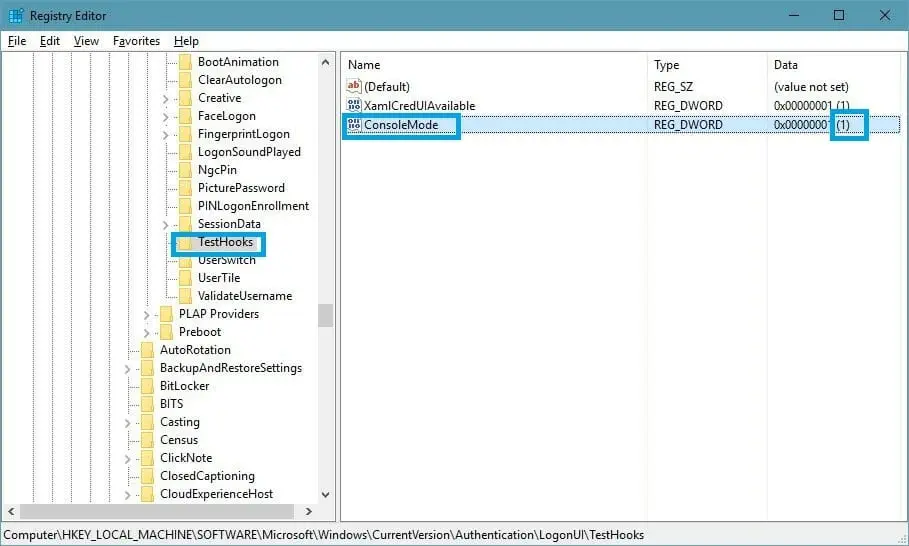Click the tree horizontal scroll left arrow
909x546 pixels.
click(x=11, y=511)
